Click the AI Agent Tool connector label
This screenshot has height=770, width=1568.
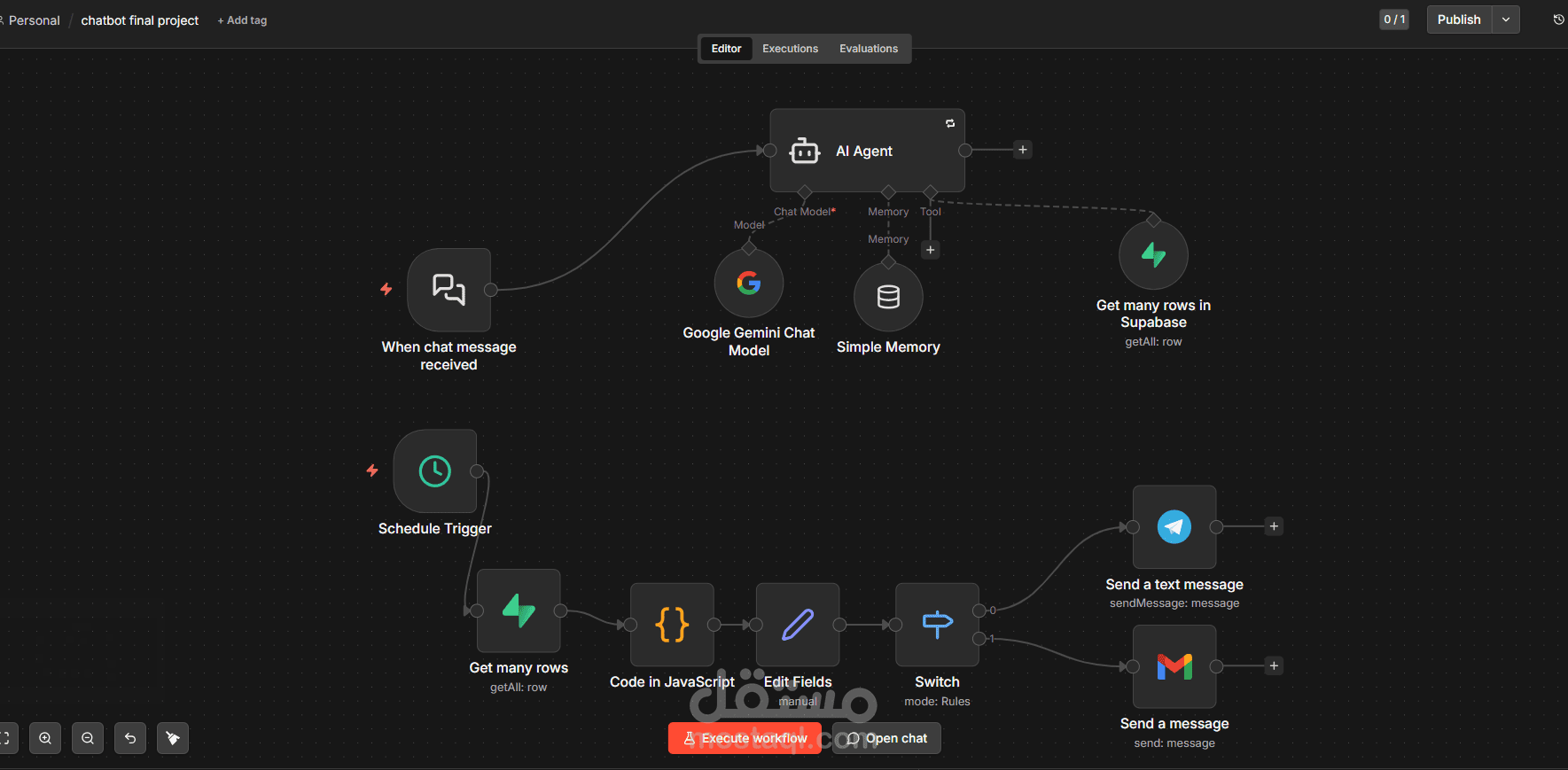[x=931, y=212]
